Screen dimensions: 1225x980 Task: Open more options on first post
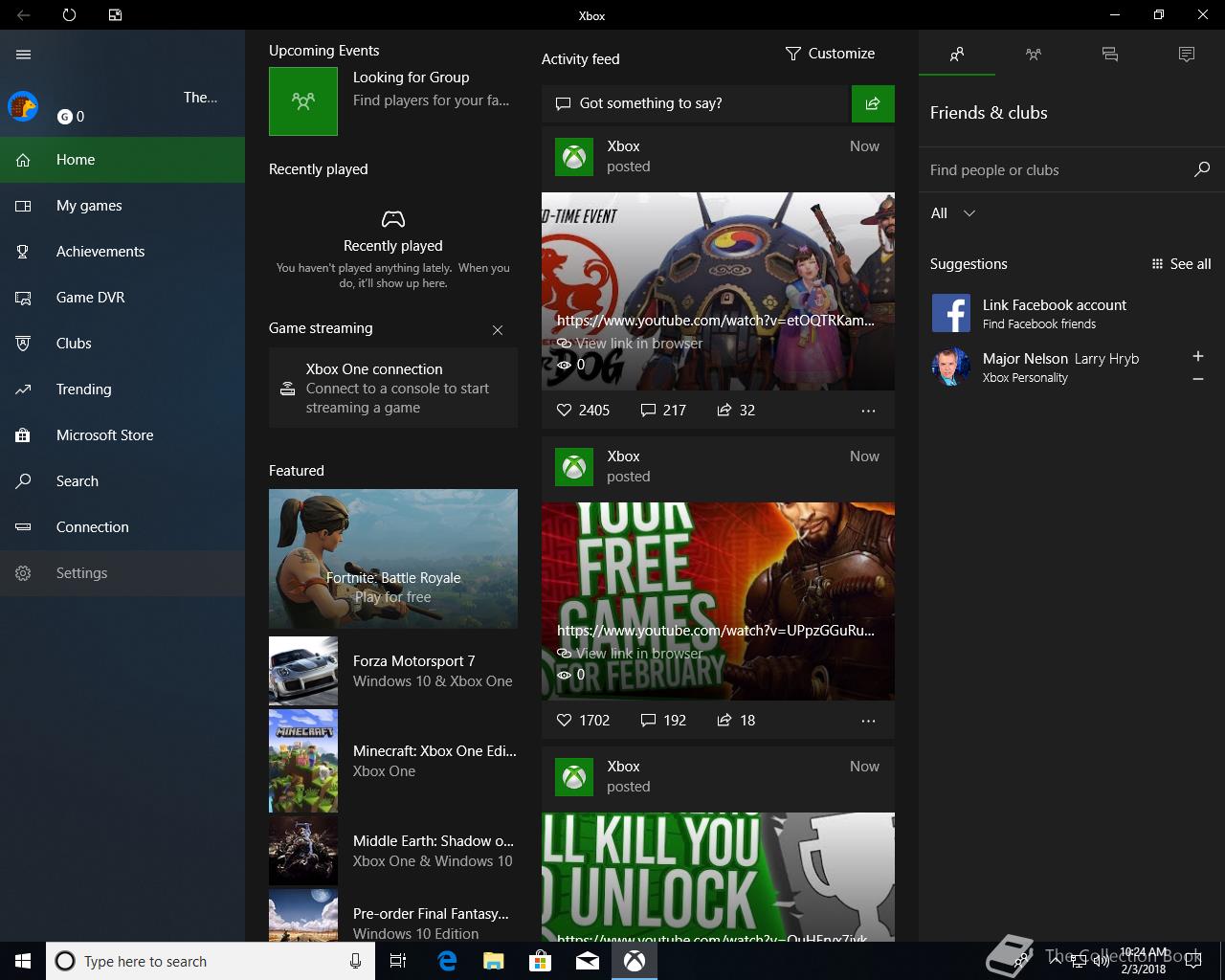pos(868,411)
